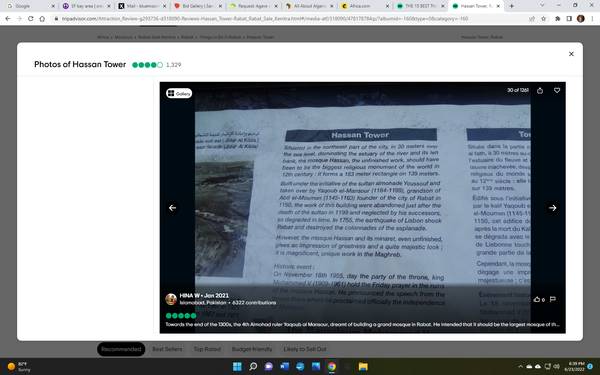This screenshot has width=600, height=375.
Task: Open the Chrome extensions puzzle icon
Action: coord(558,19)
